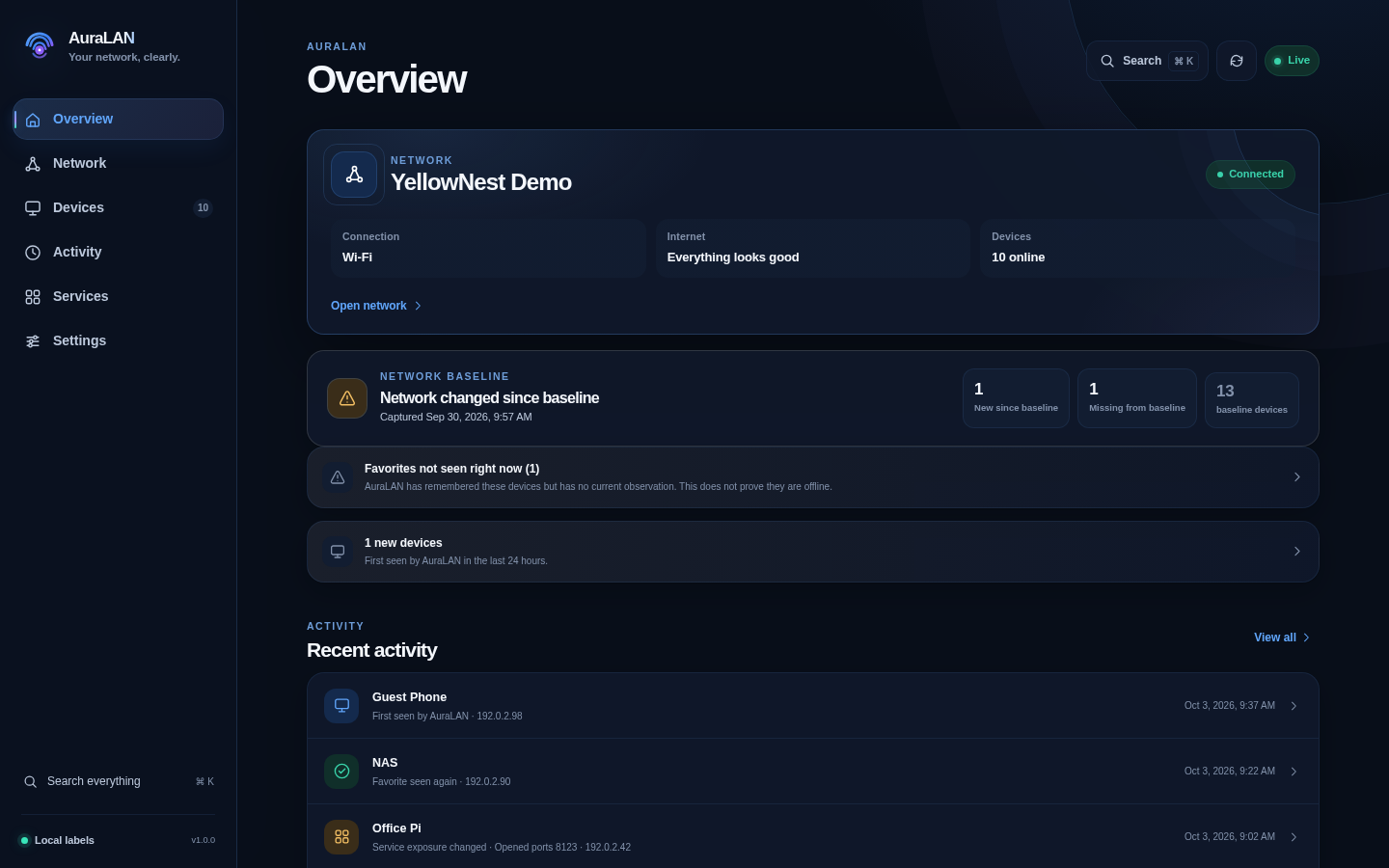The width and height of the screenshot is (1389, 868).
Task: Click chevron beside Open network
Action: point(418,306)
